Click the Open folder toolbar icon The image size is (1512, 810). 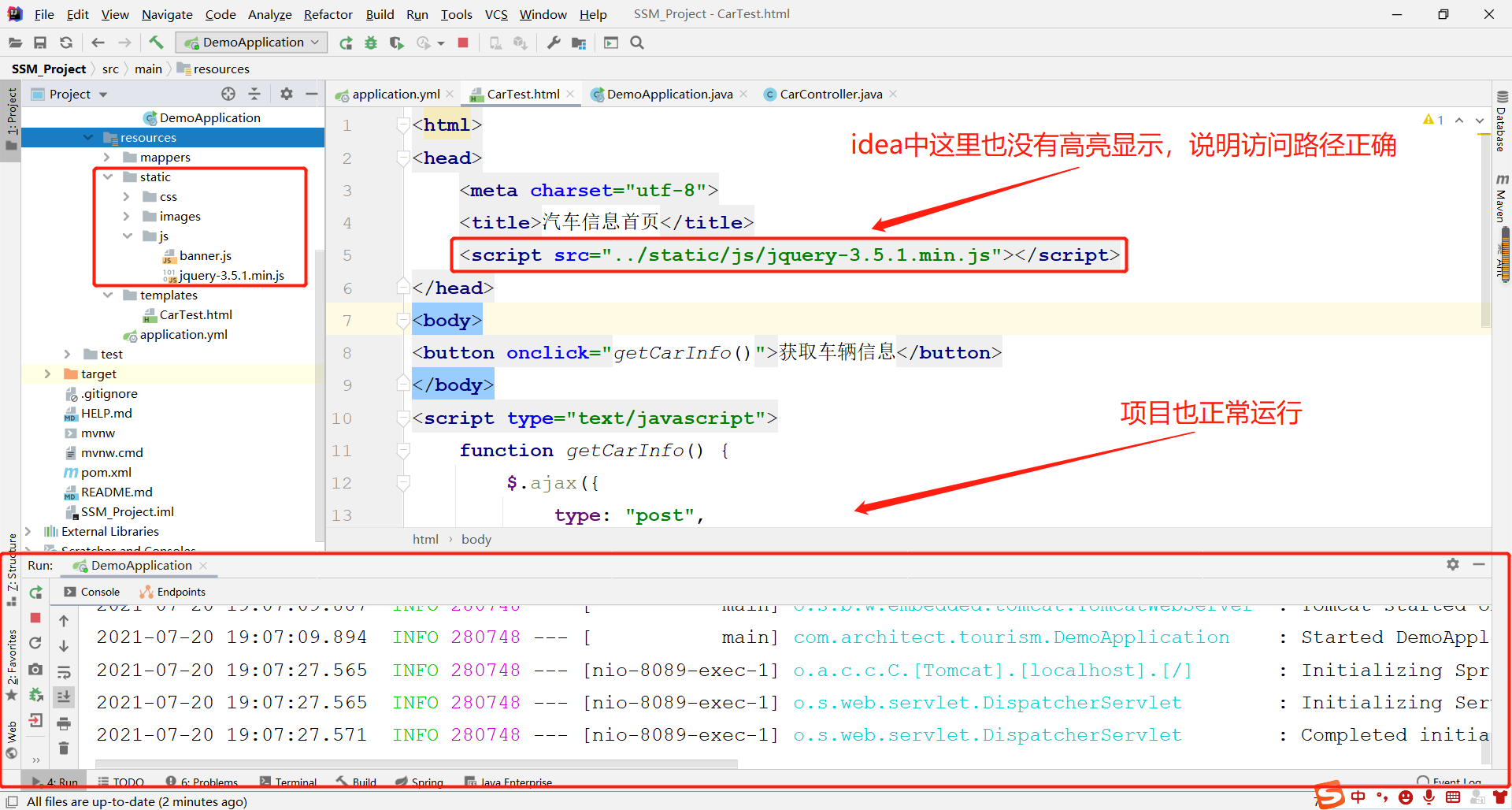coord(15,43)
